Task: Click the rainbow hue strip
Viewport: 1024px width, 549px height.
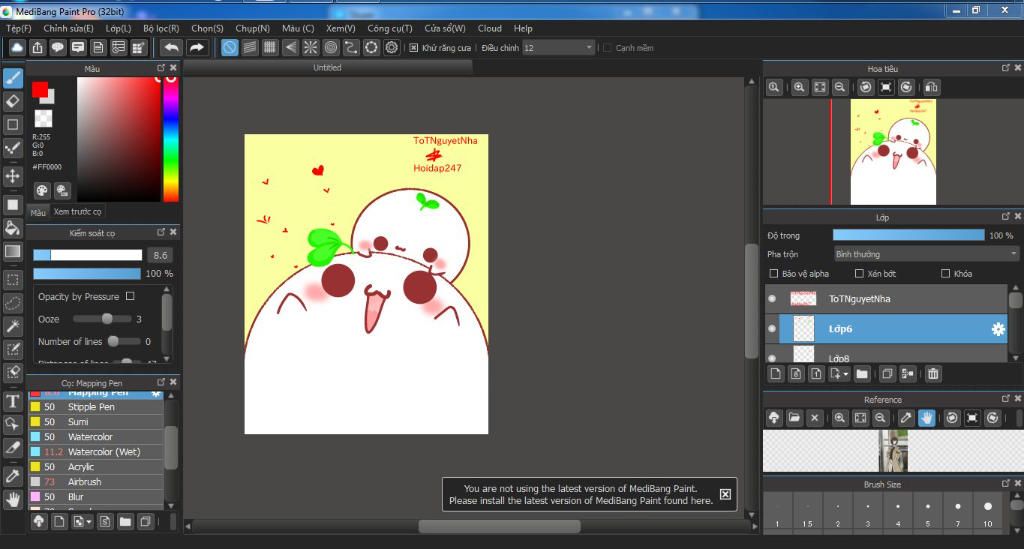Action: coord(170,139)
